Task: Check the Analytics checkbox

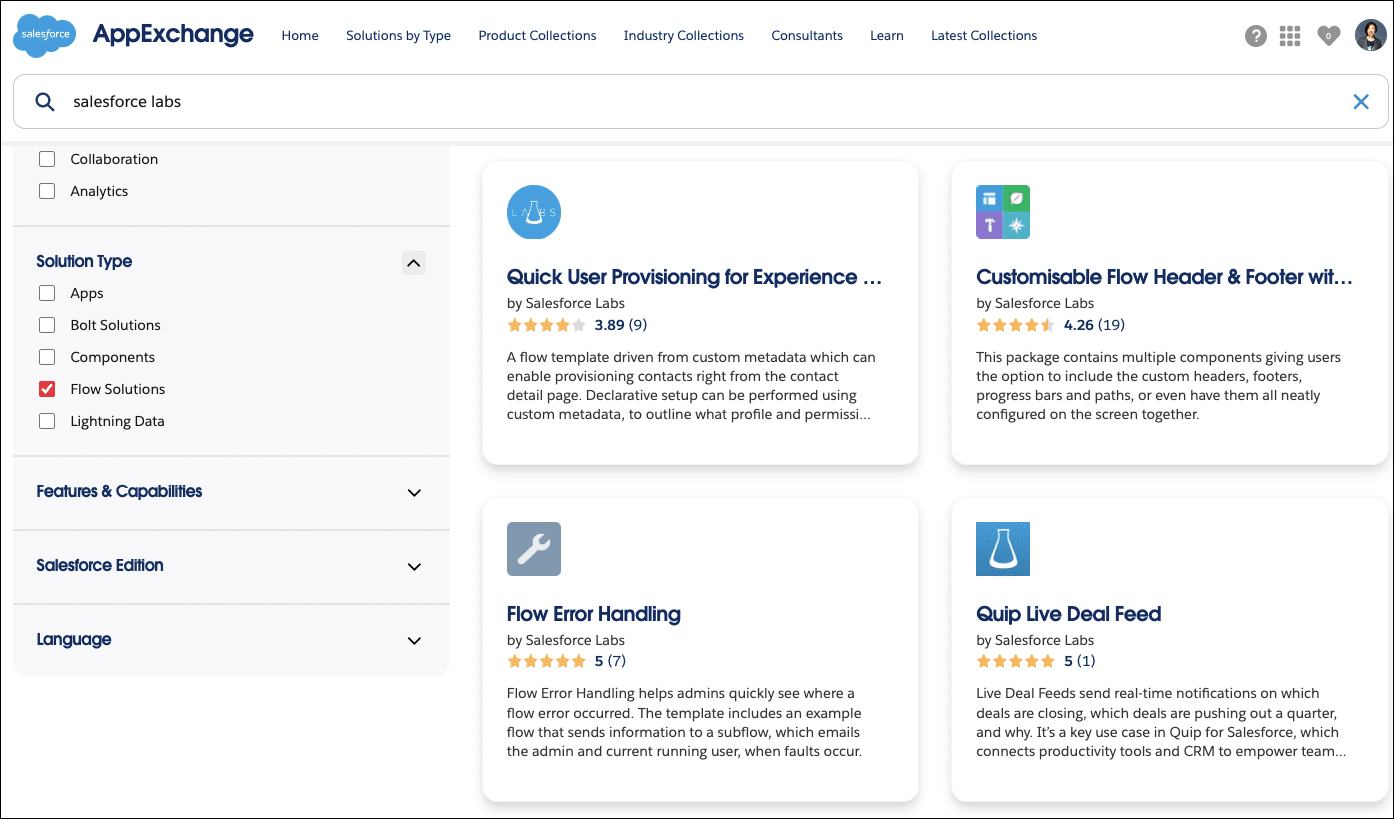Action: coord(47,191)
